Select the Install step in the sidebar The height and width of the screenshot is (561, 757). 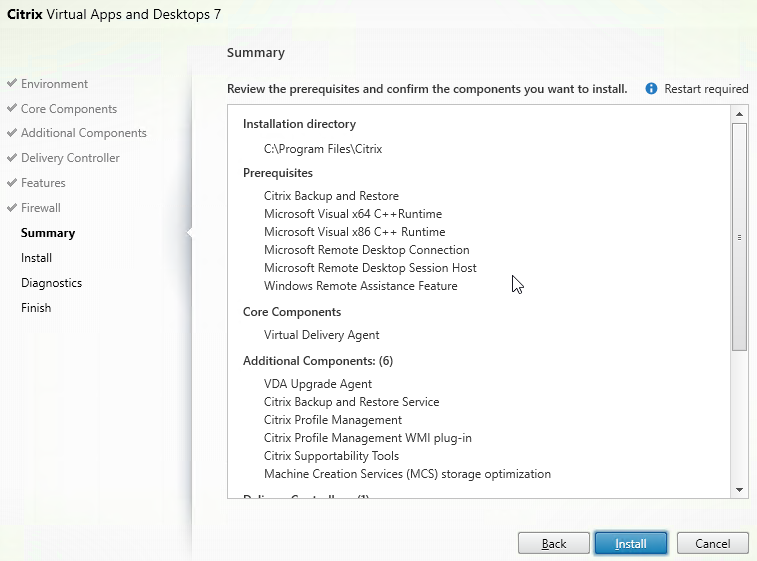click(x=36, y=258)
